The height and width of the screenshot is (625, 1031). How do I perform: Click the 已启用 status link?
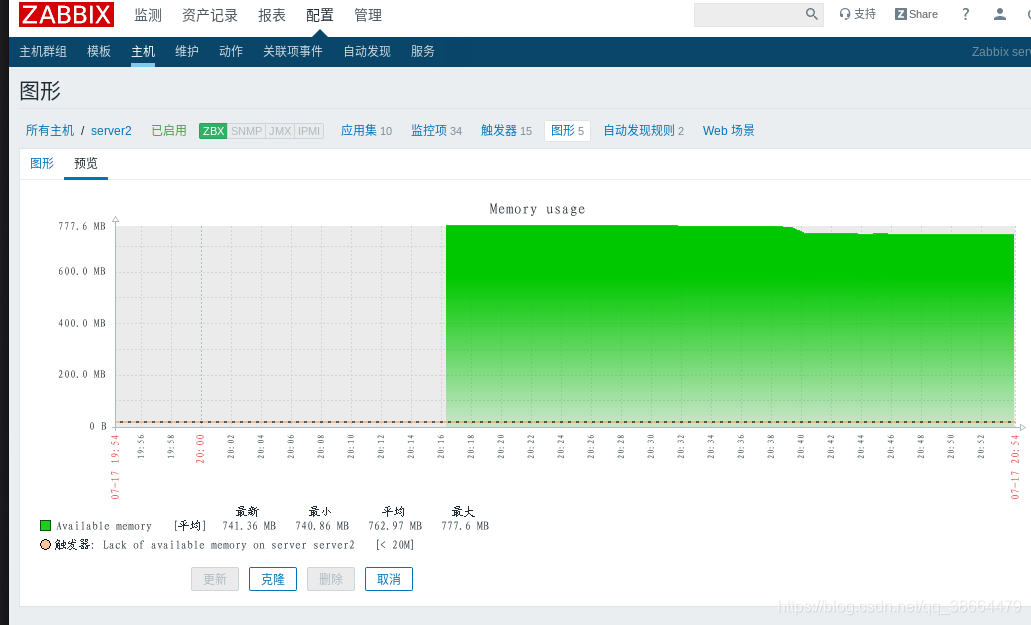pos(169,131)
